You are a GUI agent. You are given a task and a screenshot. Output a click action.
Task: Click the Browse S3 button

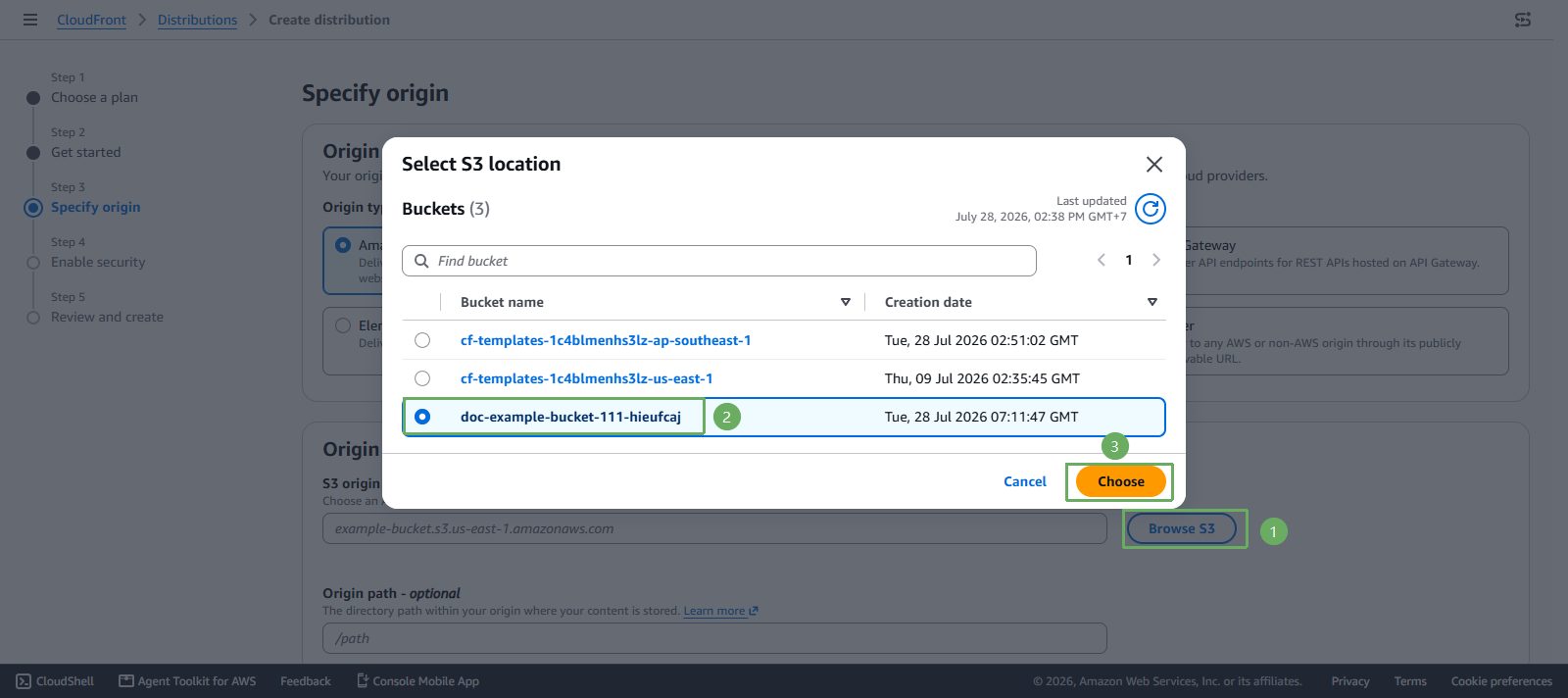(1182, 528)
